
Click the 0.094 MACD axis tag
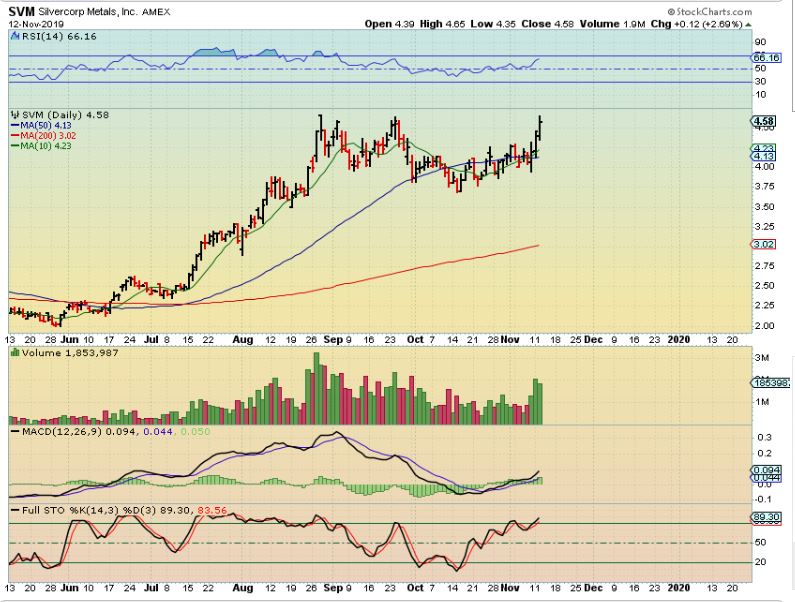tap(766, 470)
